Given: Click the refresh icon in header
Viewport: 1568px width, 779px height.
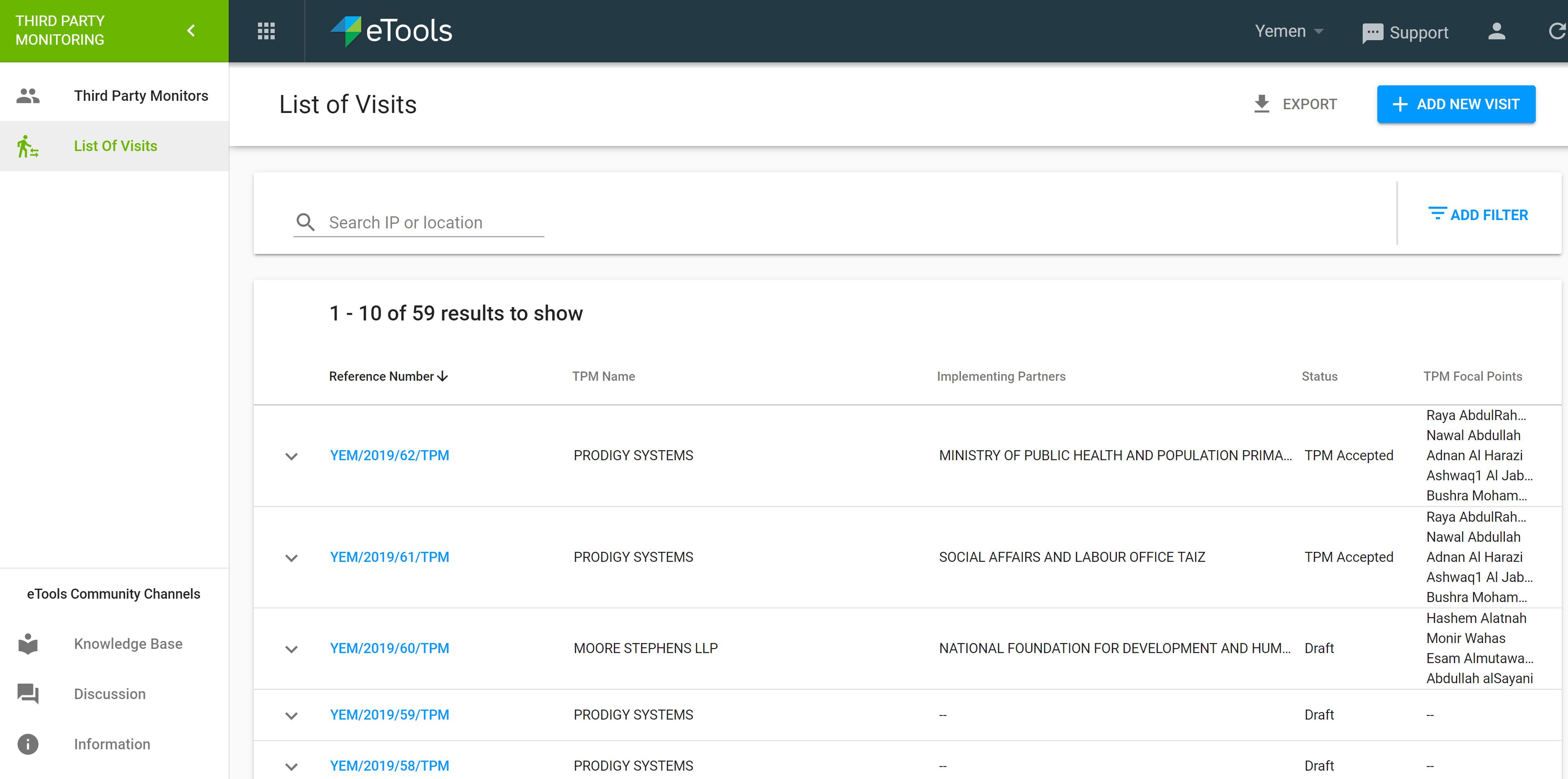Looking at the screenshot, I should [x=1556, y=31].
